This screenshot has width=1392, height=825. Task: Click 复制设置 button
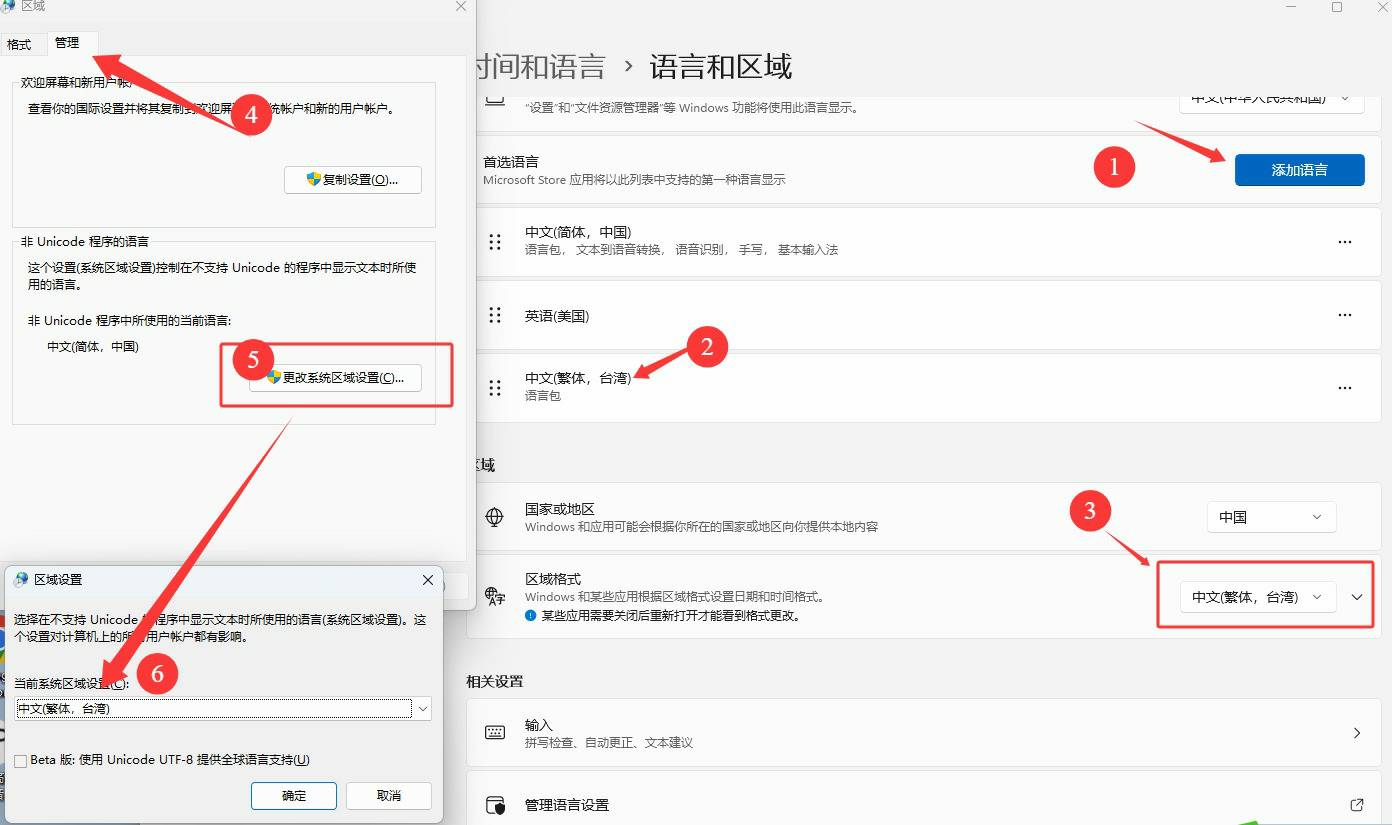(352, 180)
